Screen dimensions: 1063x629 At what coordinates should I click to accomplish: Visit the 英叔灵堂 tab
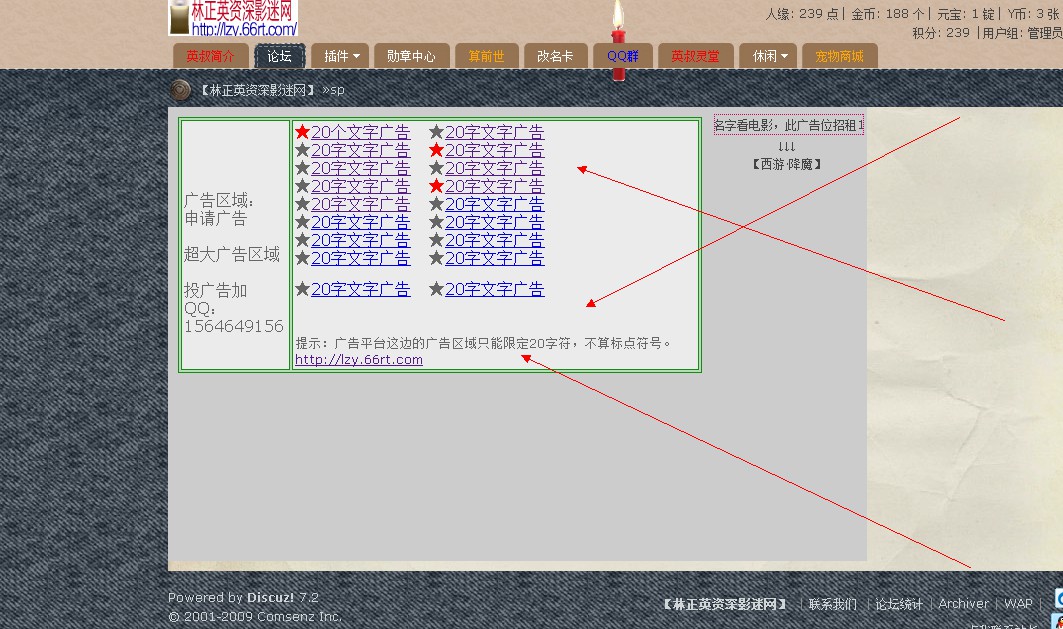click(696, 56)
